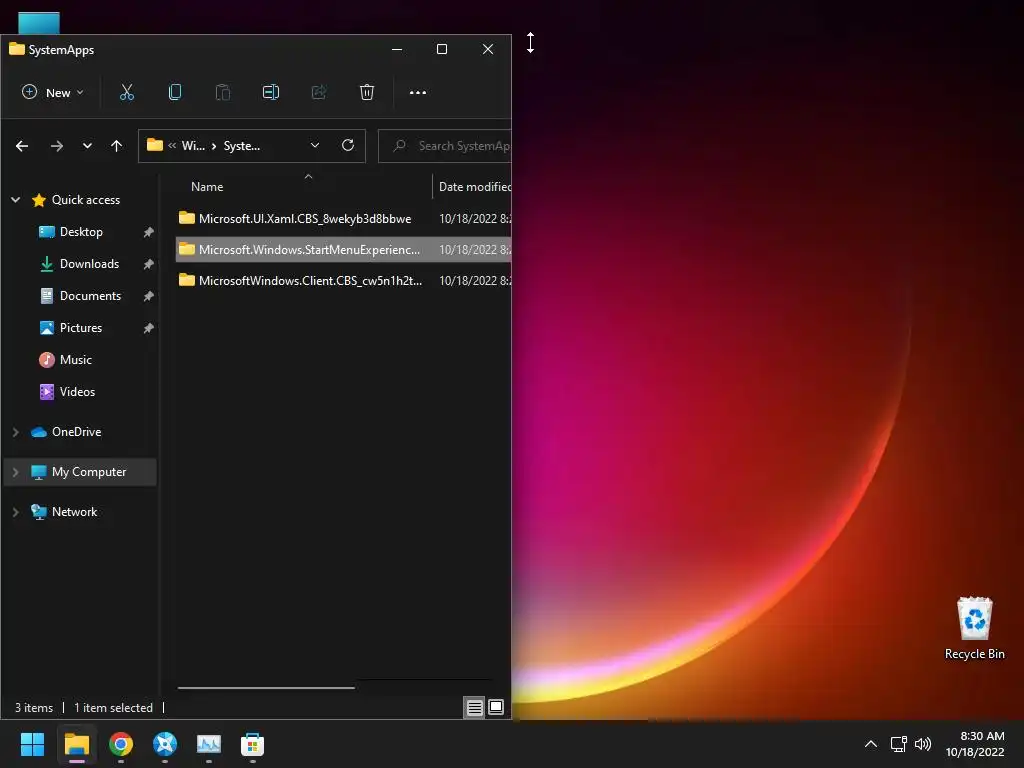Select Desktop in Quick access

(81, 232)
